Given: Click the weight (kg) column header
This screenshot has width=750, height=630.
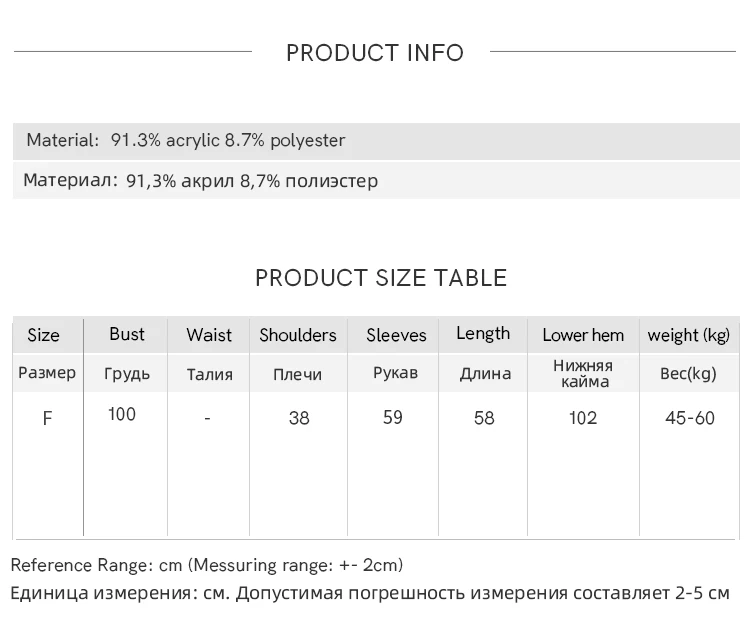Looking at the screenshot, I should (689, 335).
